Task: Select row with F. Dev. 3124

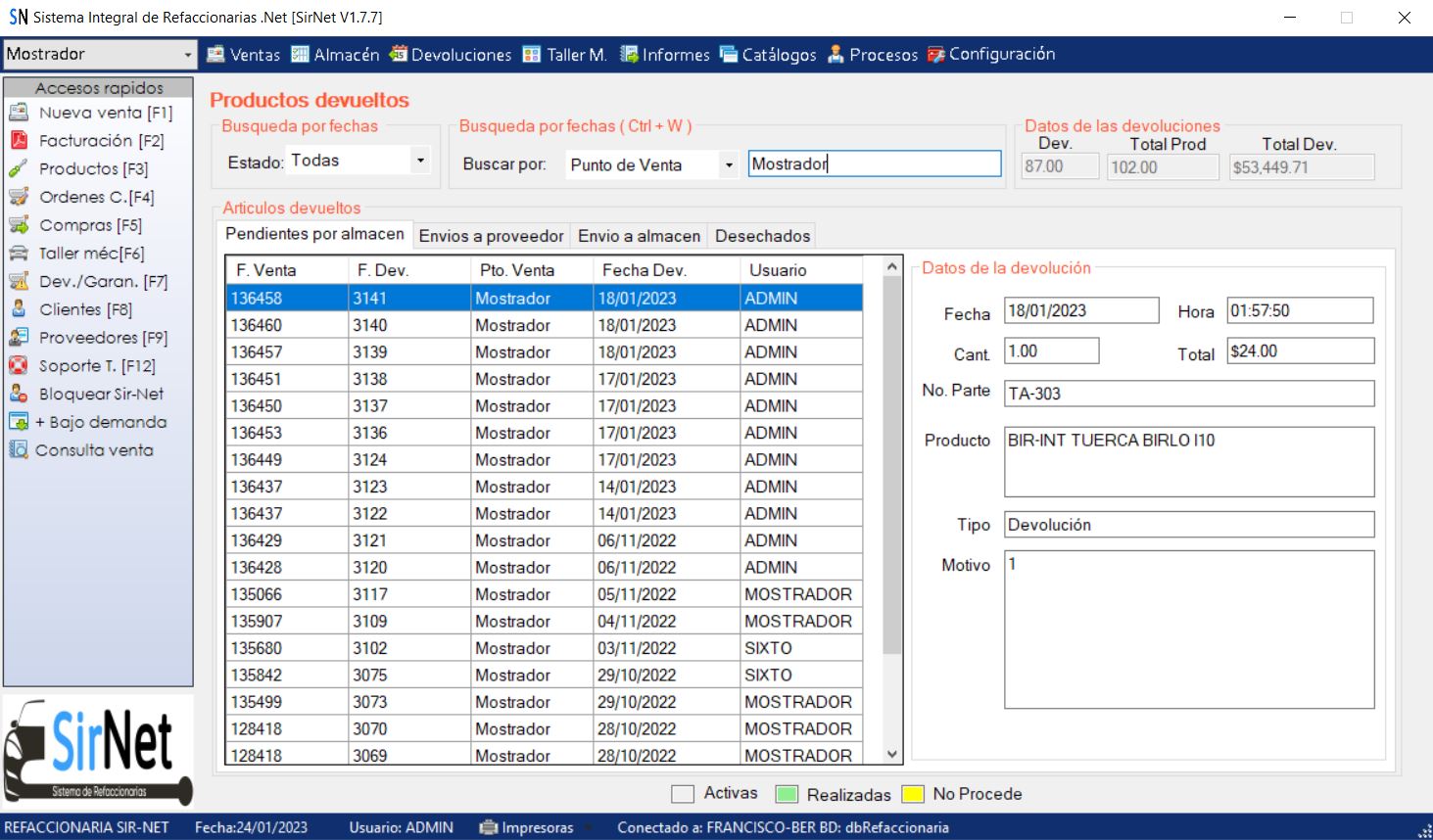Action: pos(545,460)
